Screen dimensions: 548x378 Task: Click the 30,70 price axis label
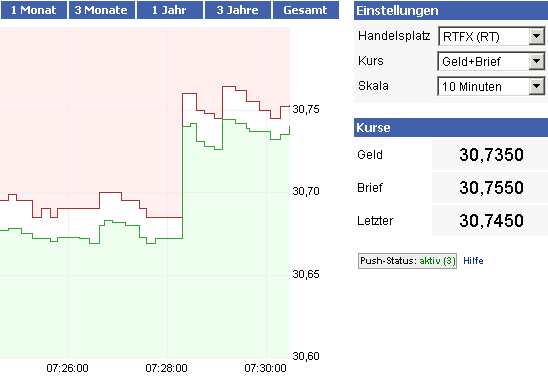[x=306, y=191]
